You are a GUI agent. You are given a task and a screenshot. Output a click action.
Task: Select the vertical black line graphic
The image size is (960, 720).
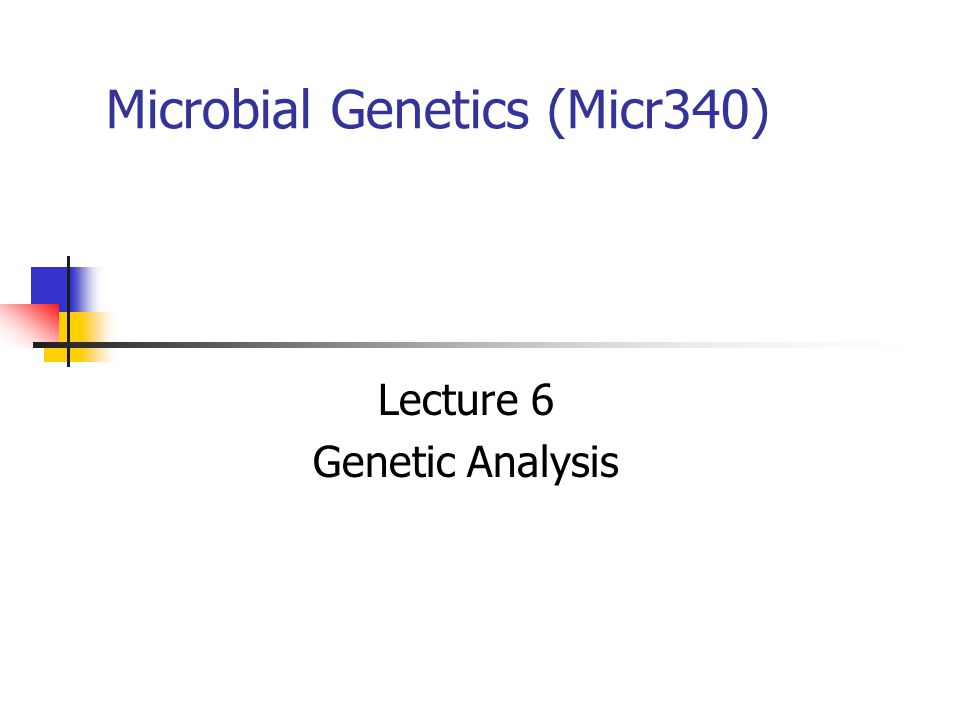tap(68, 311)
